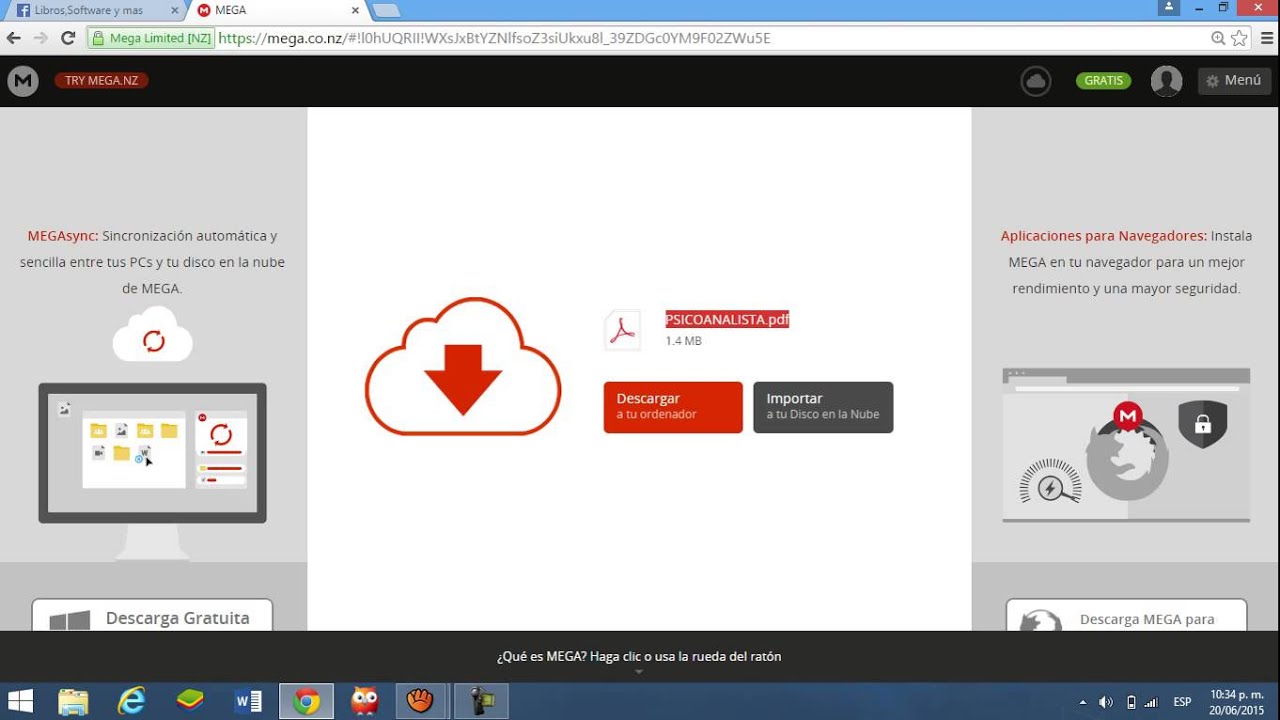Click the taskbar clock and date
1280x720 pixels.
pos(1237,702)
